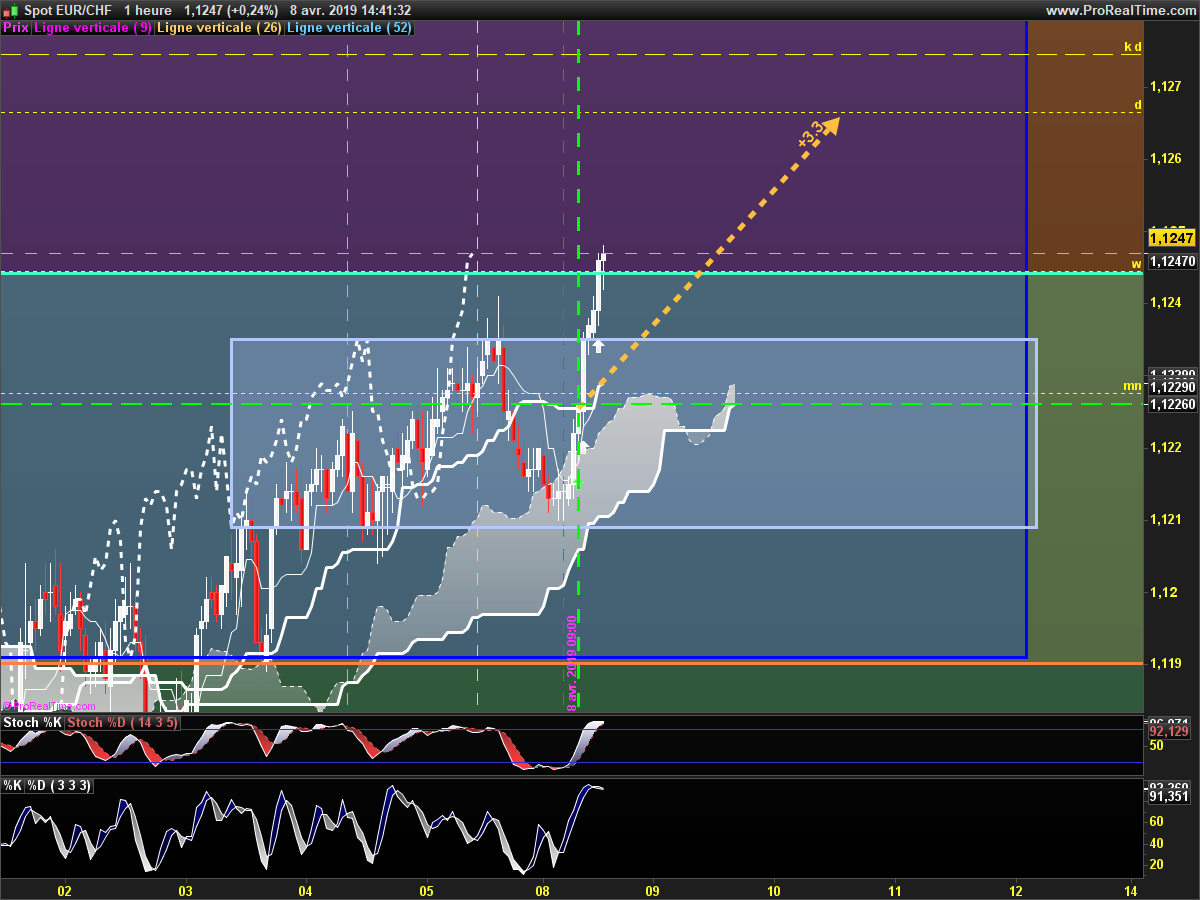Click the date axis label 05
This screenshot has width=1200, height=900.
tap(426, 889)
